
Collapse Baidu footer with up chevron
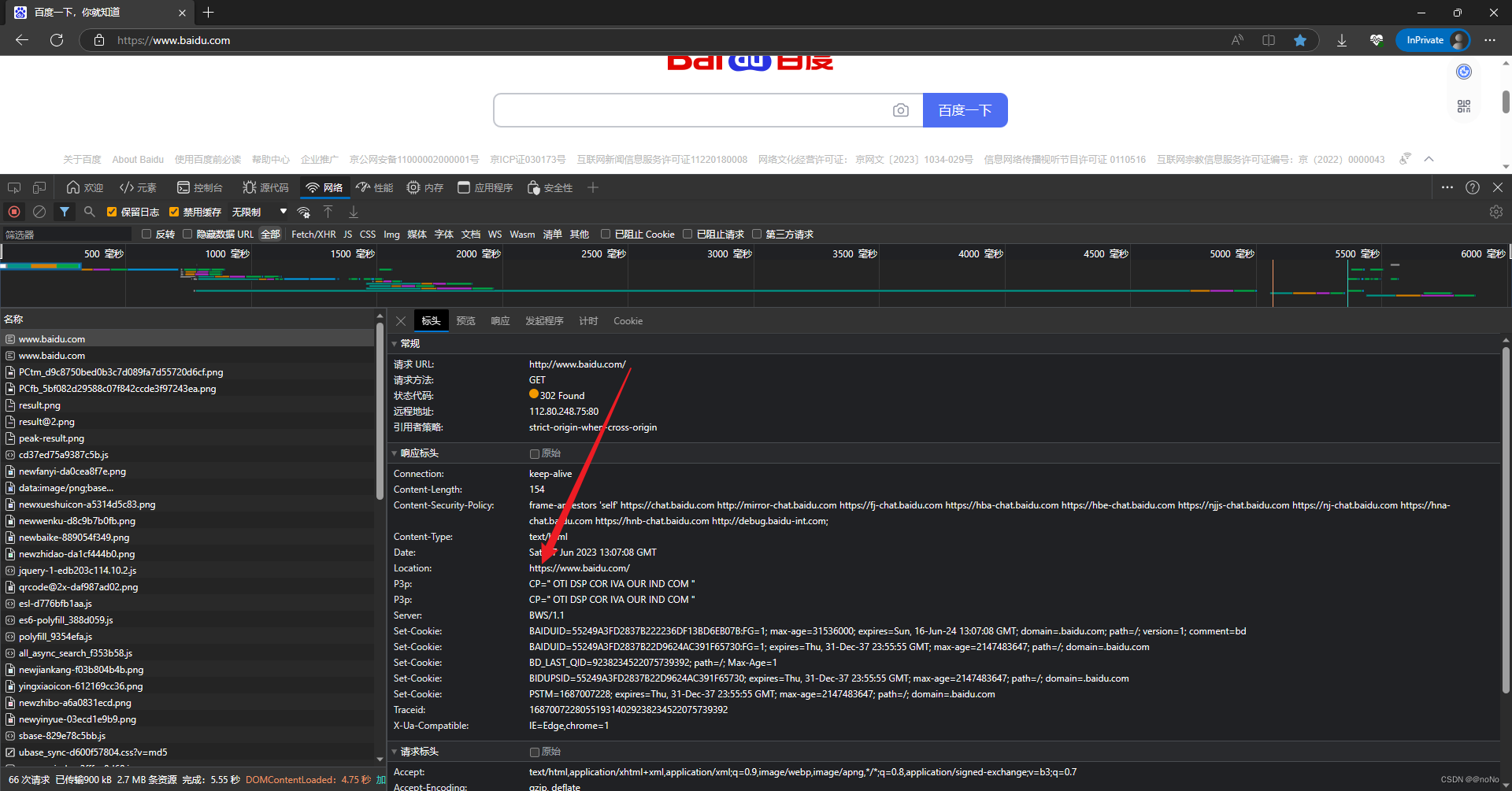tap(1429, 159)
